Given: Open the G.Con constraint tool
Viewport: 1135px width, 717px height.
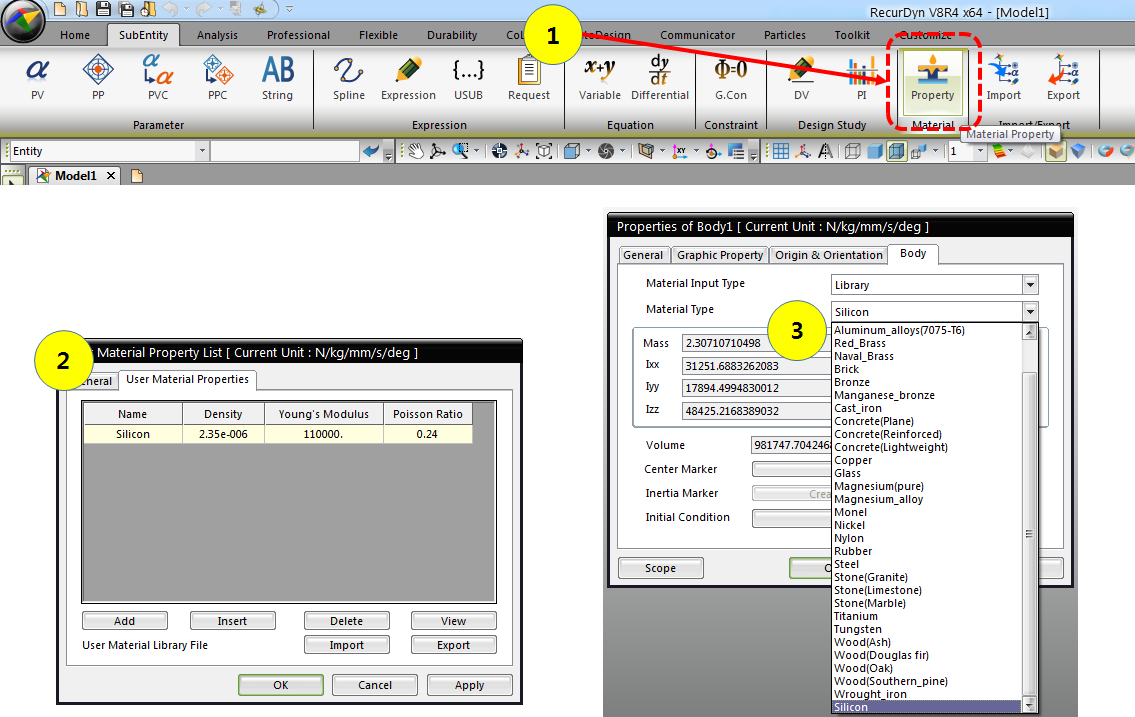Looking at the screenshot, I should click(x=731, y=78).
